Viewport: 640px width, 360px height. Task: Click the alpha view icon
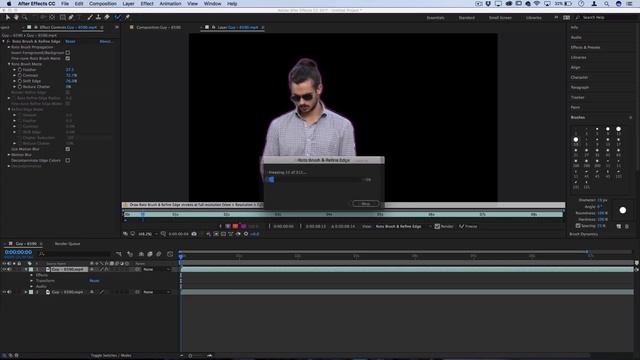point(228,226)
